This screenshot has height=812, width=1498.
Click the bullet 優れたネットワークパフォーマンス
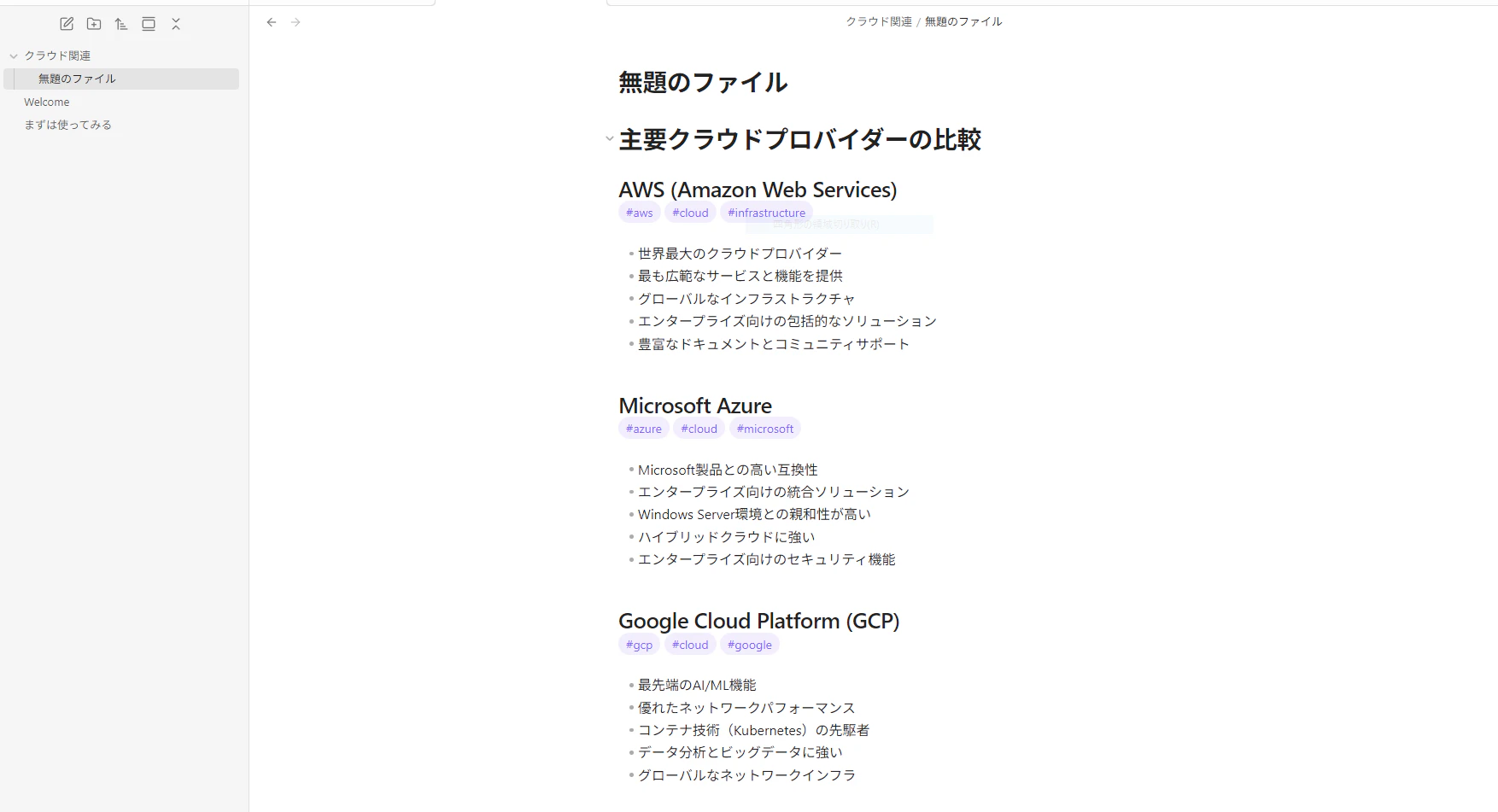746,708
